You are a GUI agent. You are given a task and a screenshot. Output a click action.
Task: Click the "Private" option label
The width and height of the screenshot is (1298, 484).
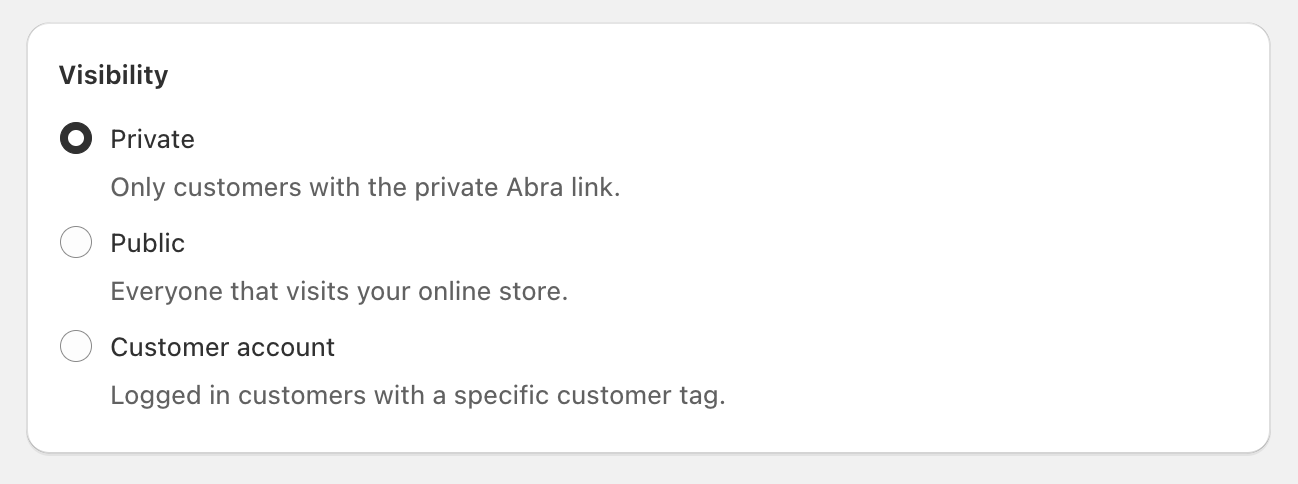click(152, 139)
